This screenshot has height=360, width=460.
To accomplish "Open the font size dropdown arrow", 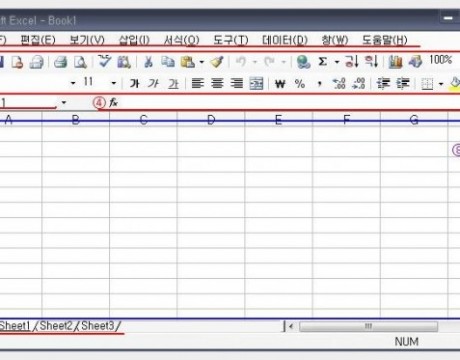I will point(114,83).
